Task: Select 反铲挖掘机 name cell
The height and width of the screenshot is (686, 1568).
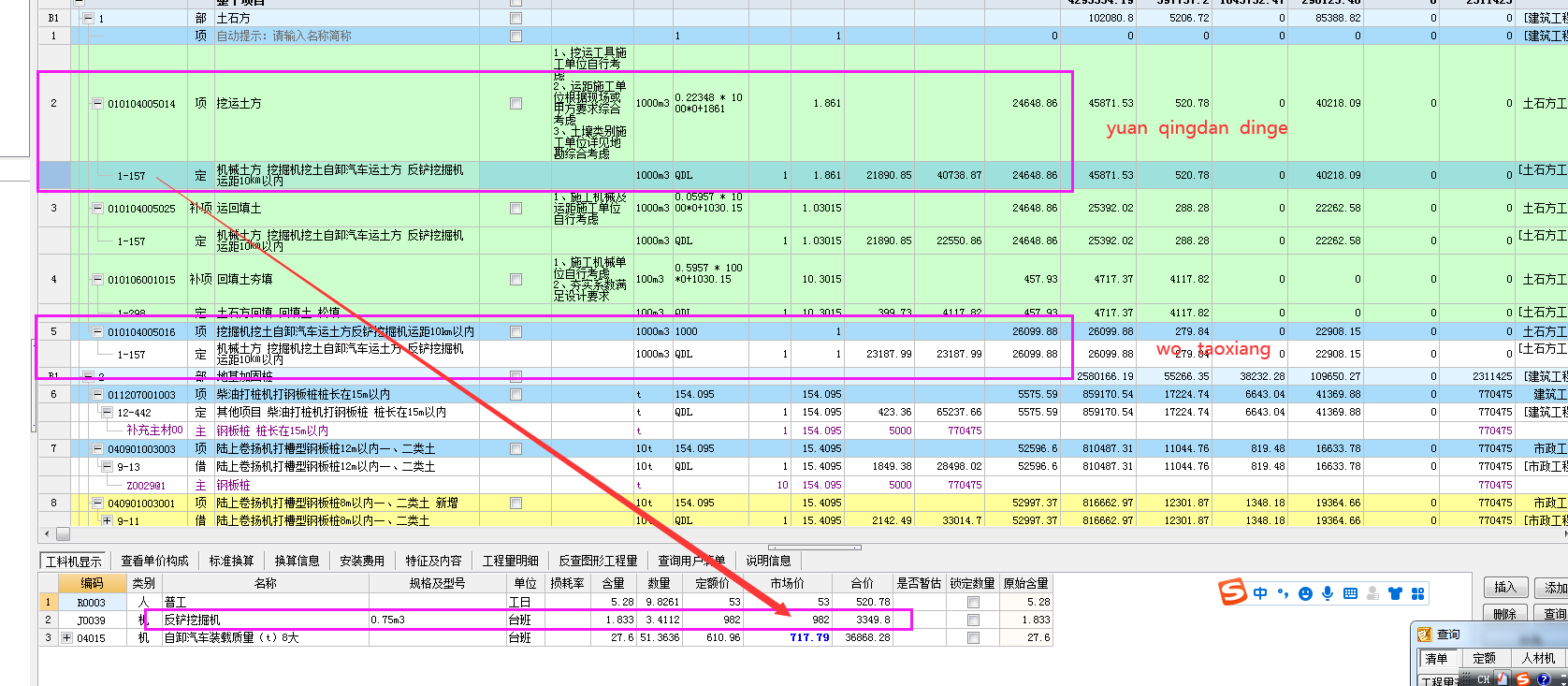Action: (265, 620)
